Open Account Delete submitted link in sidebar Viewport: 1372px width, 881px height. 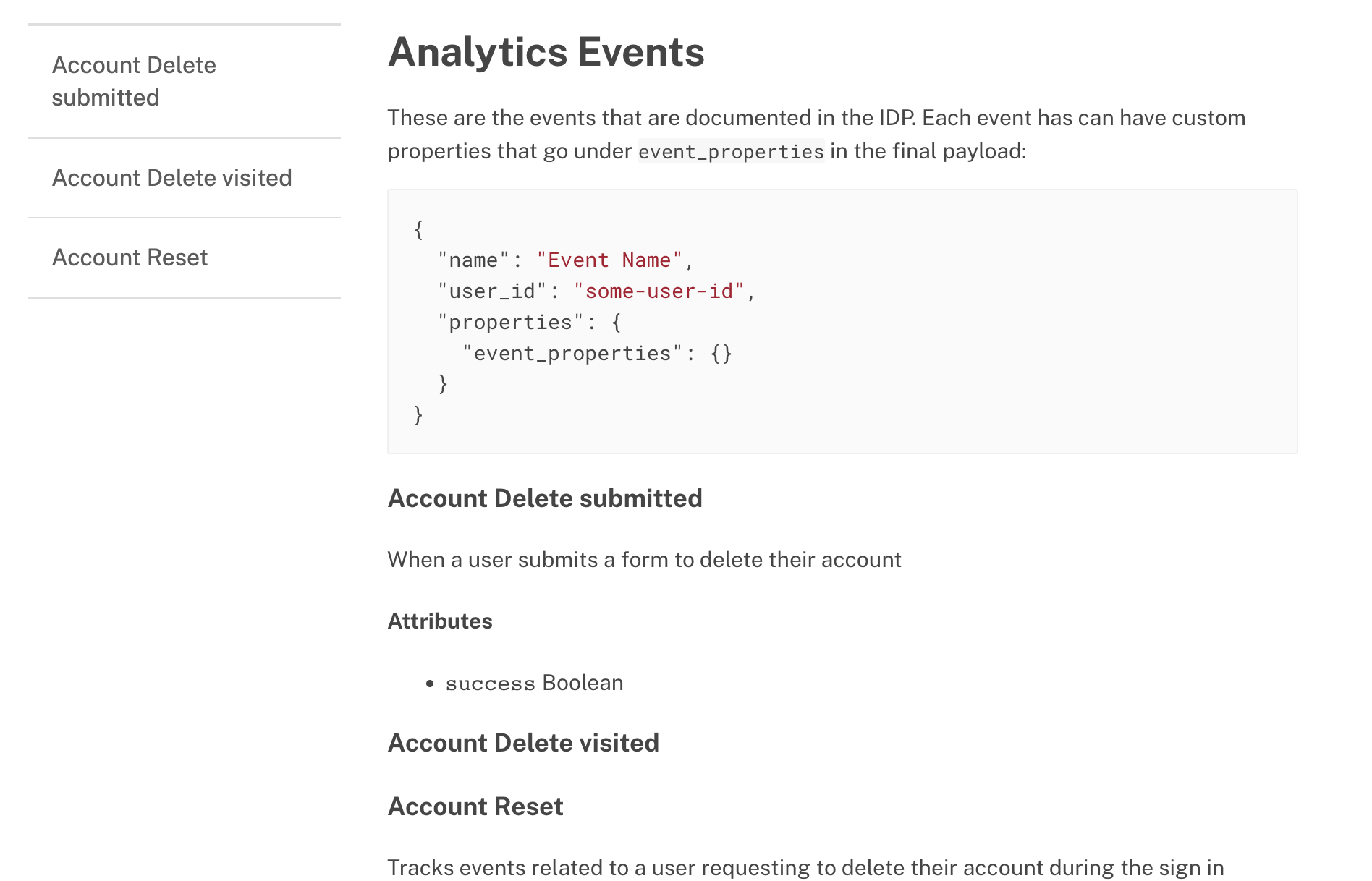click(x=134, y=81)
